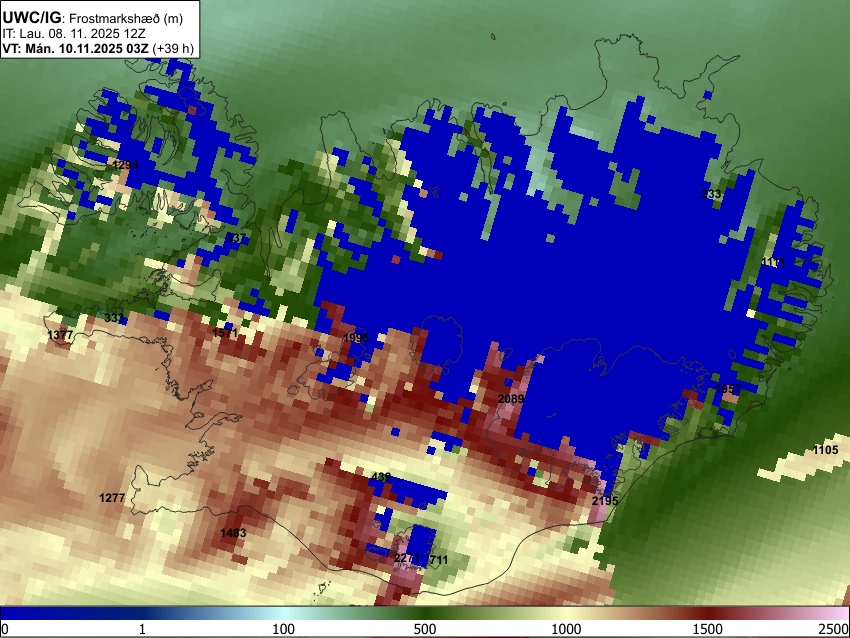Image resolution: width=850 pixels, height=638 pixels.
Task: Click the 'UWC/IG' label in header
Action: pos(32,18)
